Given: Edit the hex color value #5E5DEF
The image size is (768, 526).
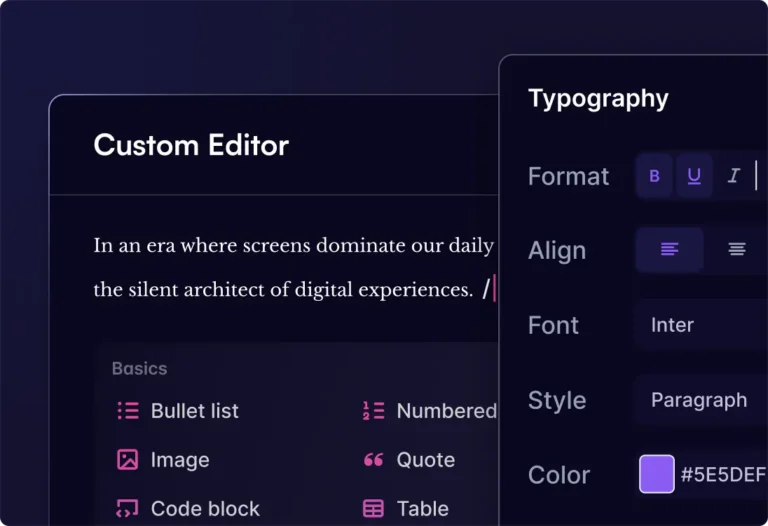Looking at the screenshot, I should pos(723,474).
